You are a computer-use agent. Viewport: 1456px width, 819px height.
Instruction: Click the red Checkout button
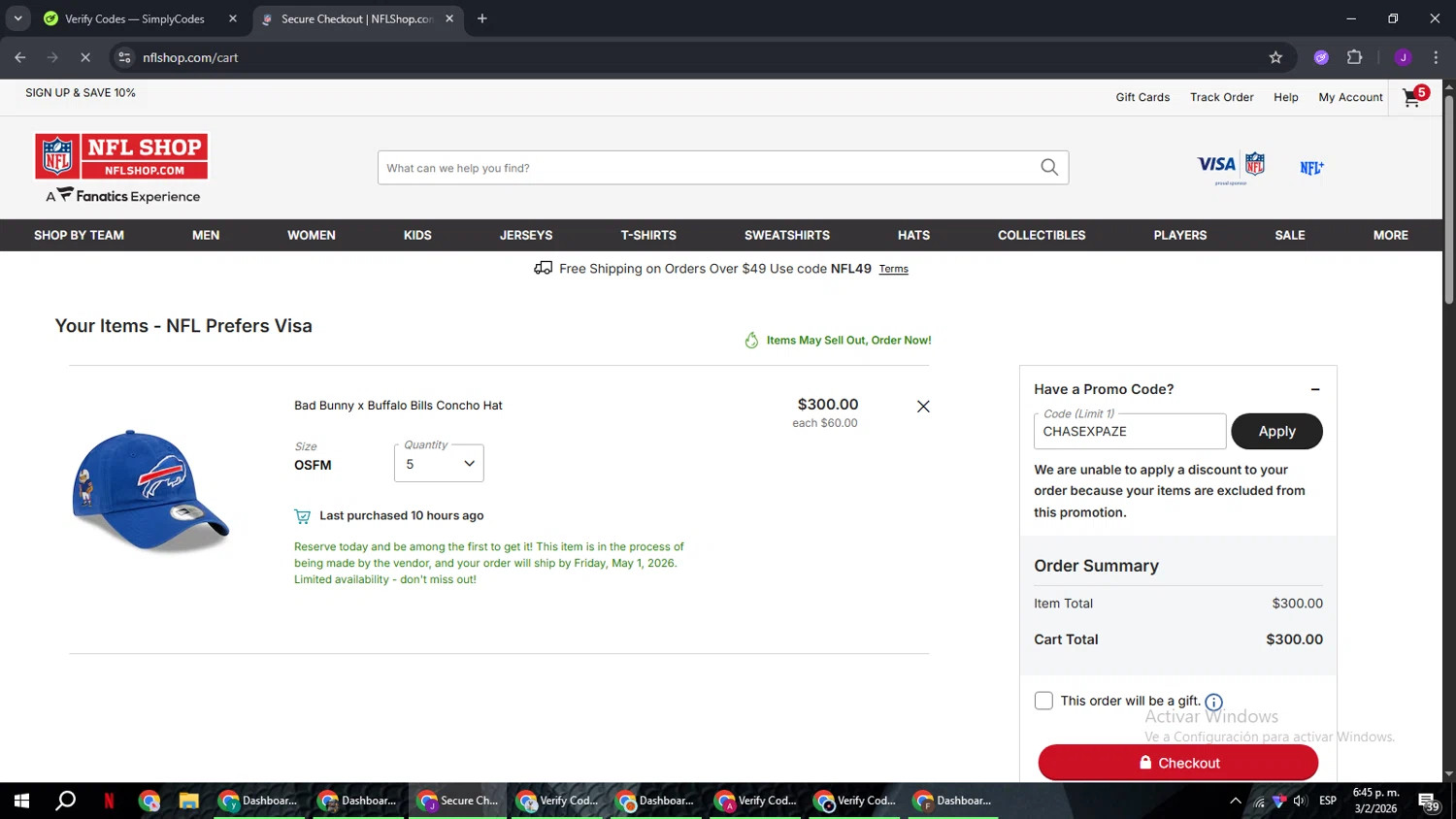point(1178,763)
